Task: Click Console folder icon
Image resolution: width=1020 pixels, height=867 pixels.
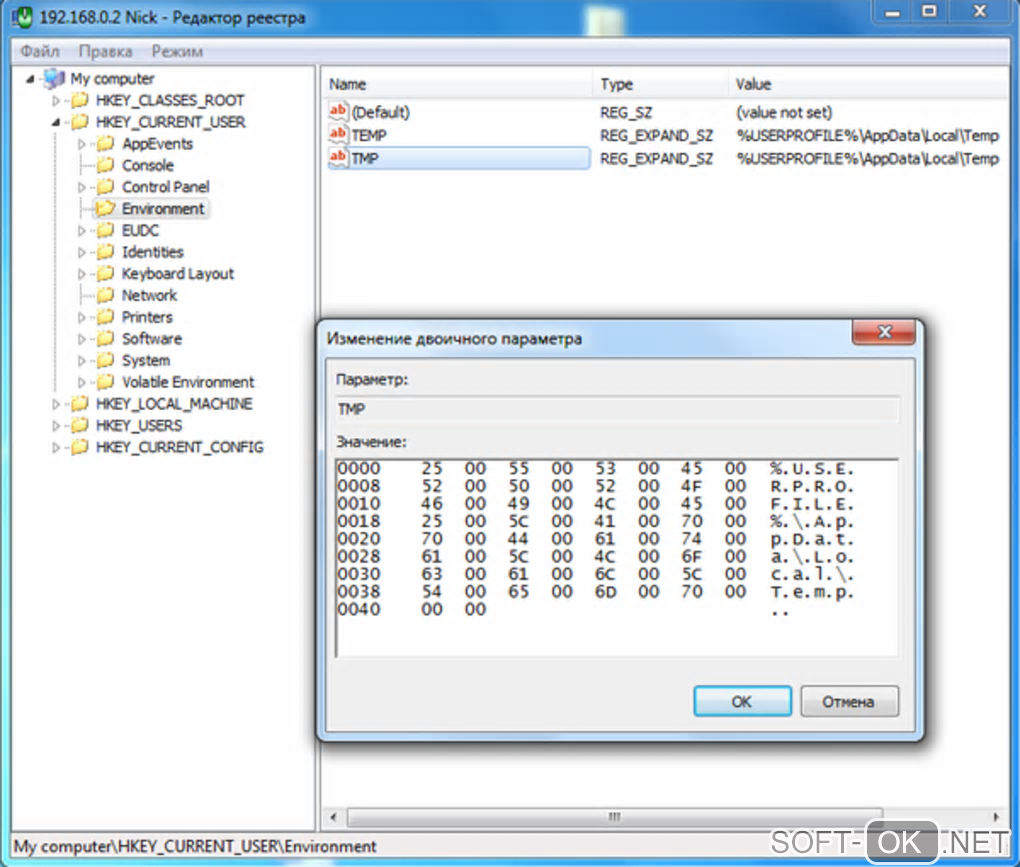Action: (105, 165)
